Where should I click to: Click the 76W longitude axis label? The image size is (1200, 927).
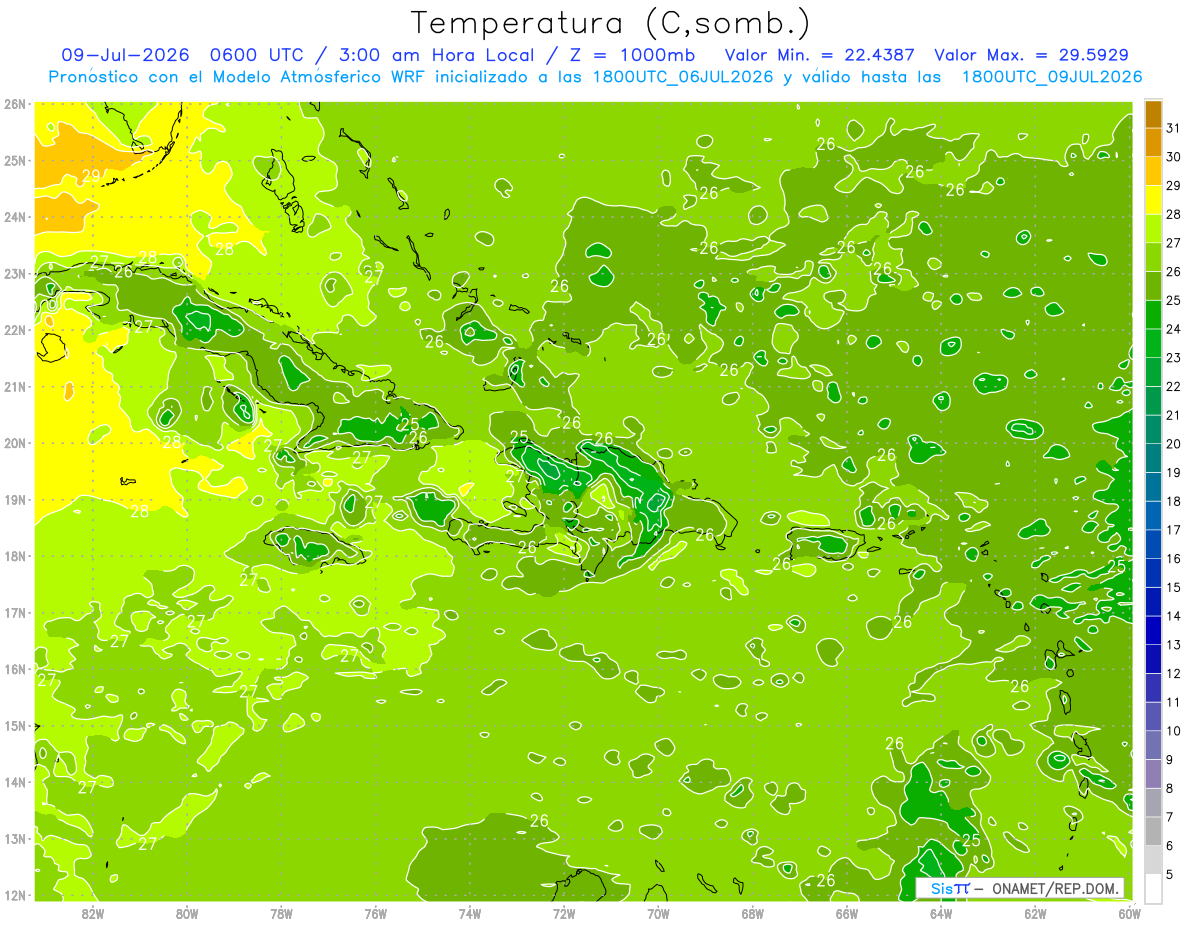[376, 913]
